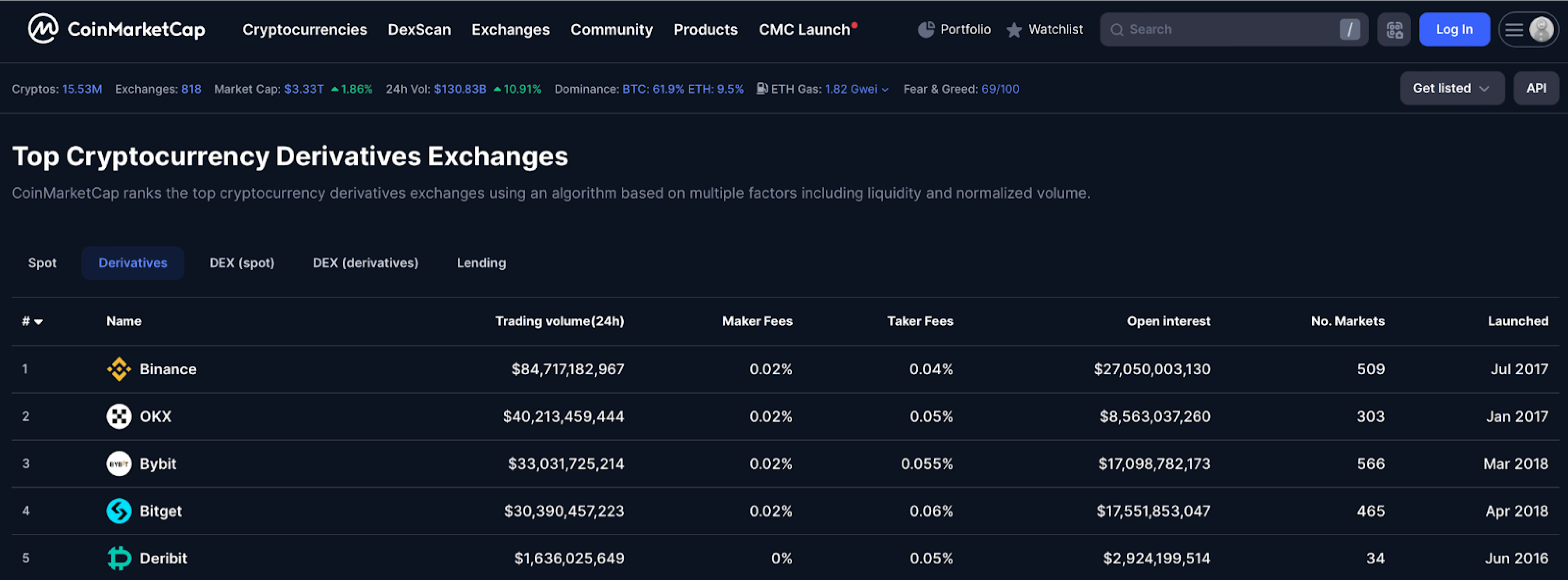This screenshot has height=580, width=1568.
Task: Click Bitget markets count 465
Action: click(x=1371, y=511)
